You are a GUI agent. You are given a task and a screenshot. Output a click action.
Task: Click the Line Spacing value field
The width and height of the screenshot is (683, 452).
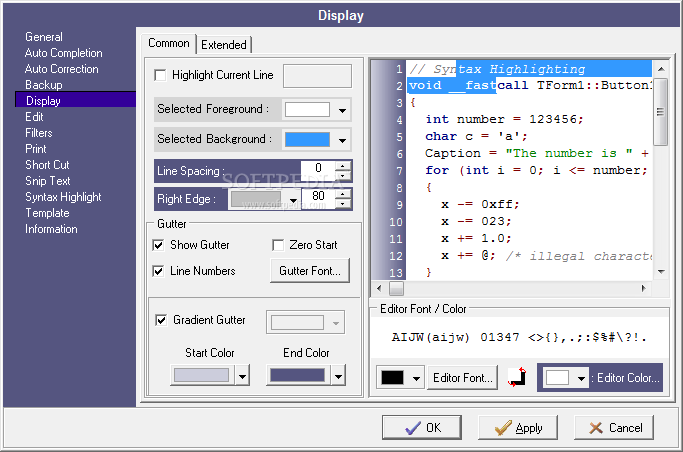pyautogui.click(x=318, y=171)
